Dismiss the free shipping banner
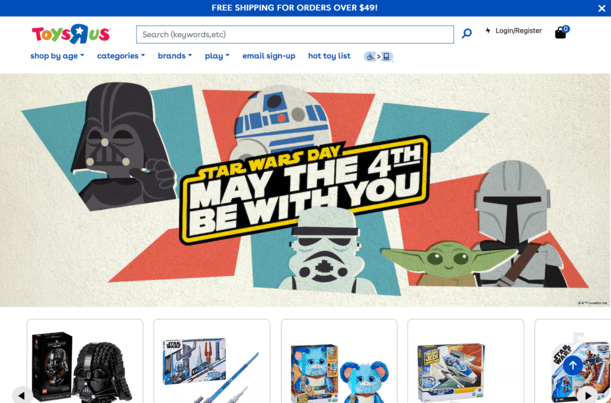The height and width of the screenshot is (403, 611). pos(602,8)
